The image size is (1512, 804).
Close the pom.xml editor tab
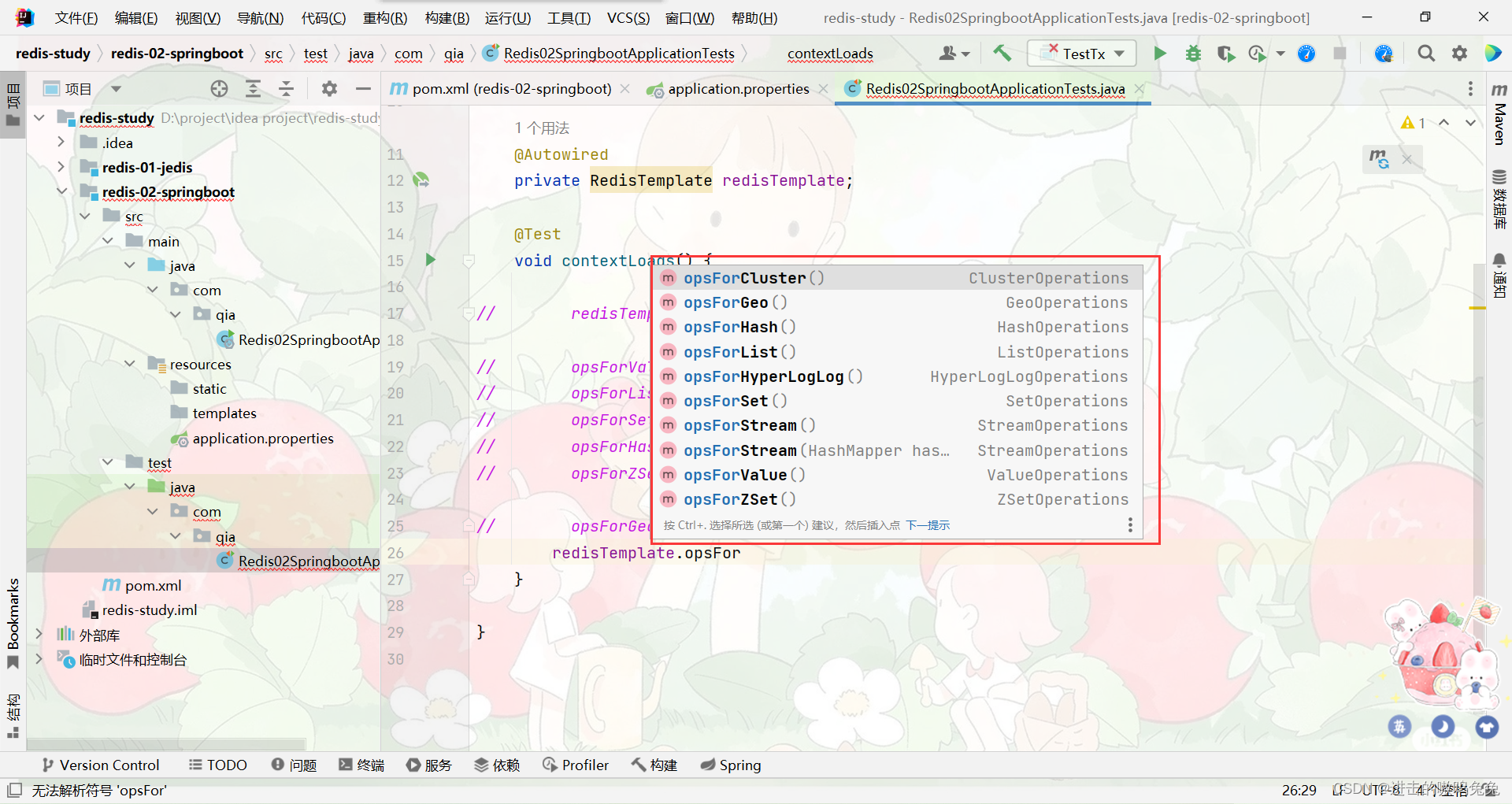(x=624, y=89)
